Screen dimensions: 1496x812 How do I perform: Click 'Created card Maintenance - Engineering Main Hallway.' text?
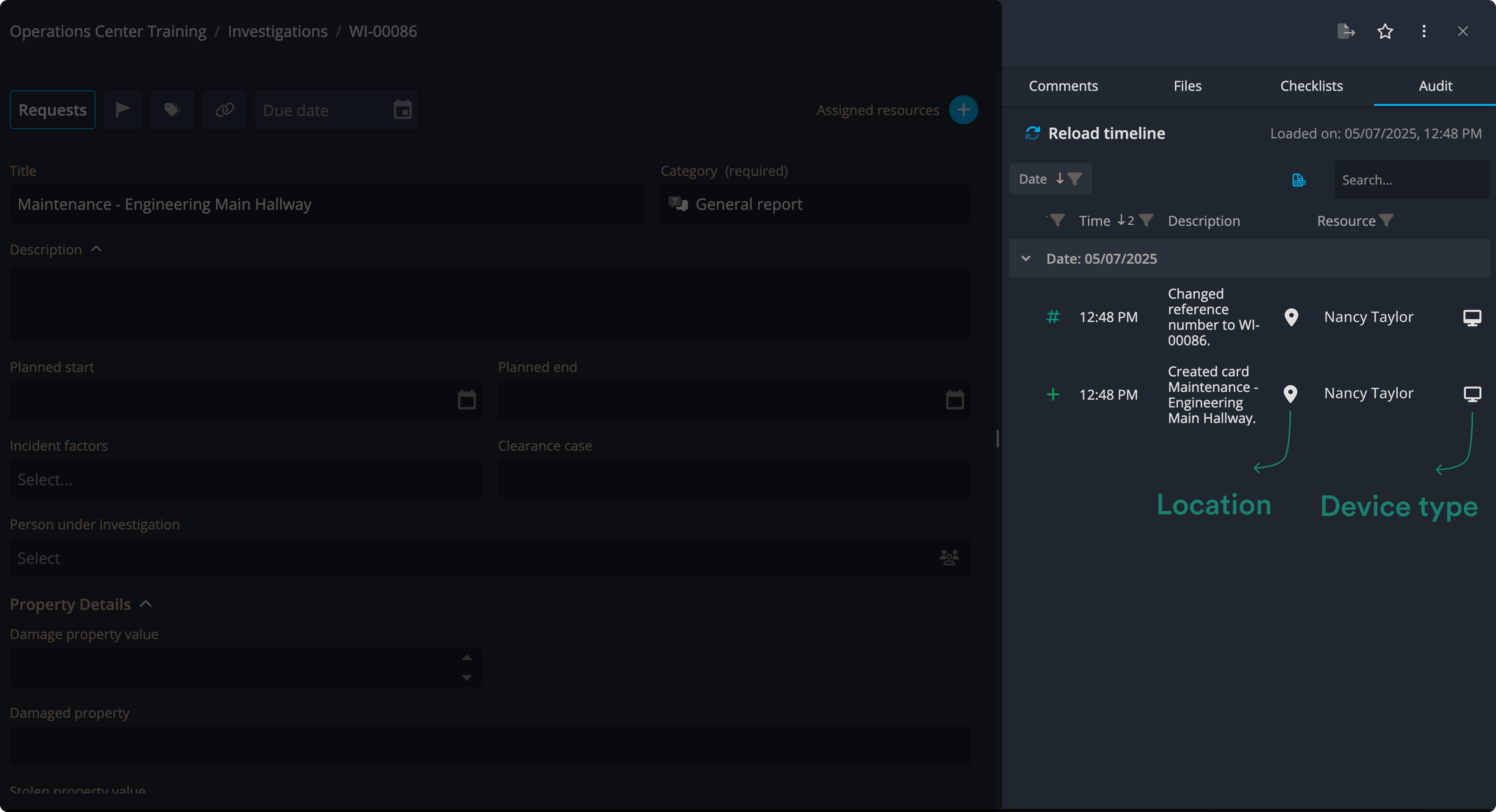tap(1213, 395)
